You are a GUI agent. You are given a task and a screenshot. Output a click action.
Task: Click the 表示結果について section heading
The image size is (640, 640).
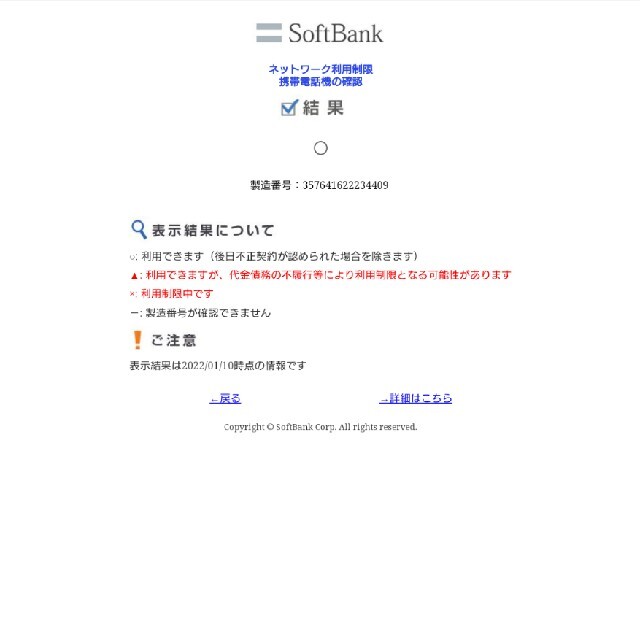click(x=213, y=231)
